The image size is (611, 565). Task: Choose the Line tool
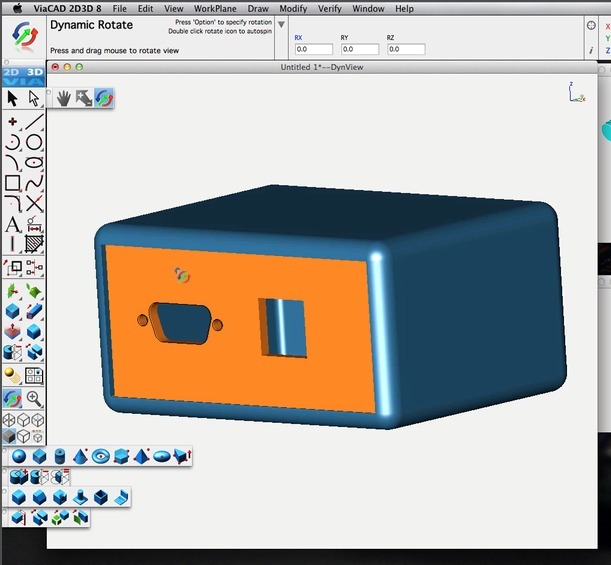click(34, 122)
